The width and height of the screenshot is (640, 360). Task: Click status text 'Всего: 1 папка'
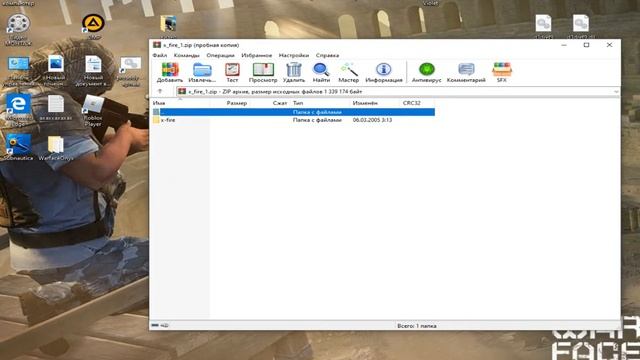pyautogui.click(x=417, y=326)
